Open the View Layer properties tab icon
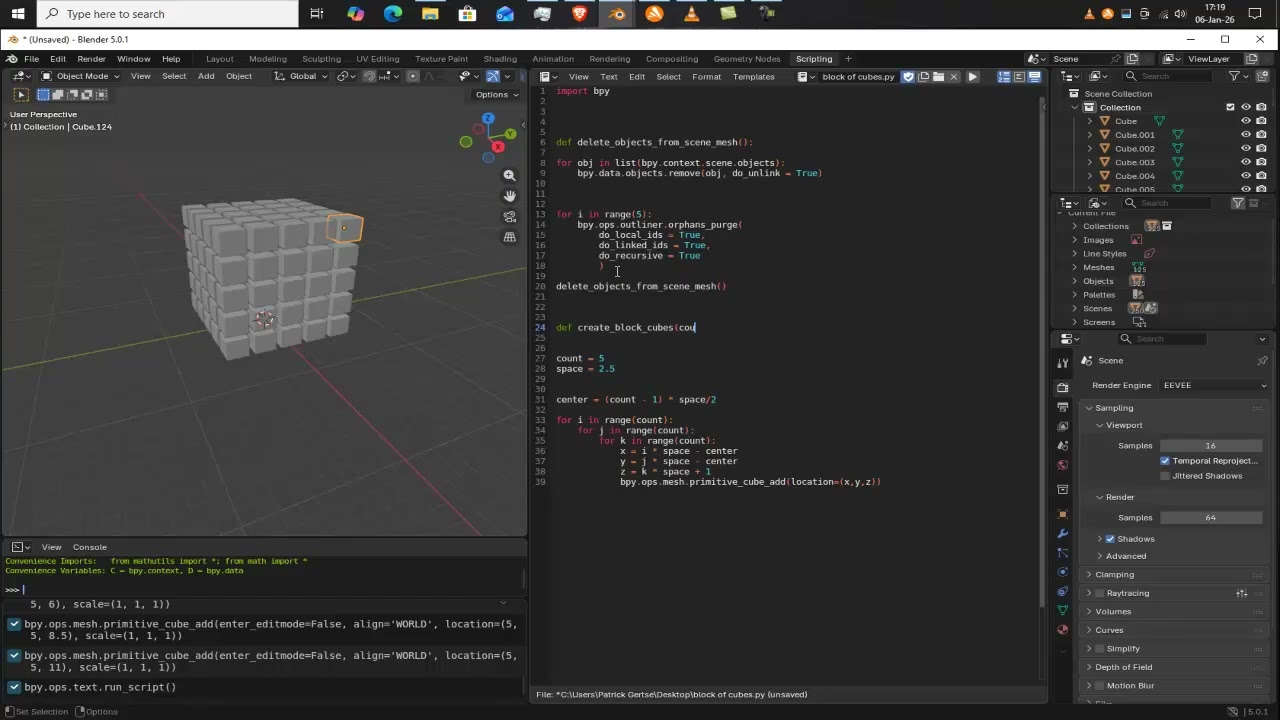 1062,426
